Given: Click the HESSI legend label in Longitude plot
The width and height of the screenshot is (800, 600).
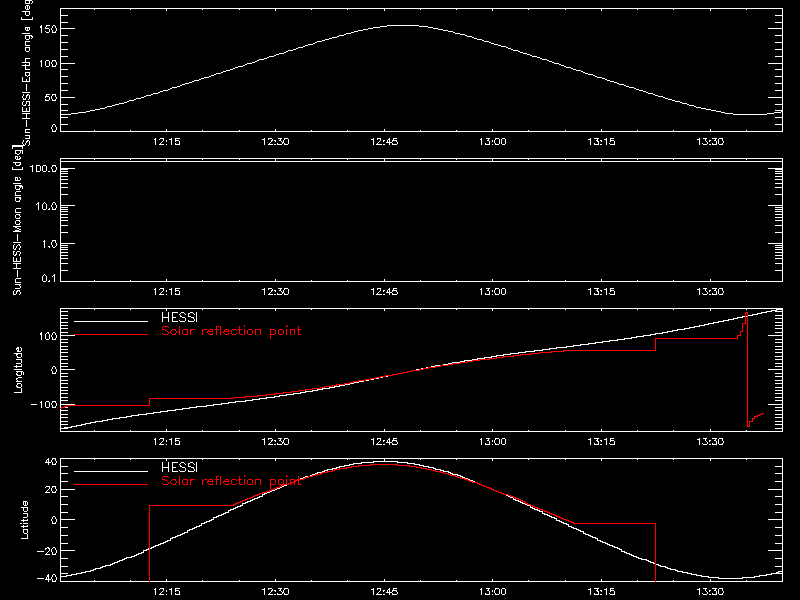Looking at the screenshot, I should [x=179, y=317].
